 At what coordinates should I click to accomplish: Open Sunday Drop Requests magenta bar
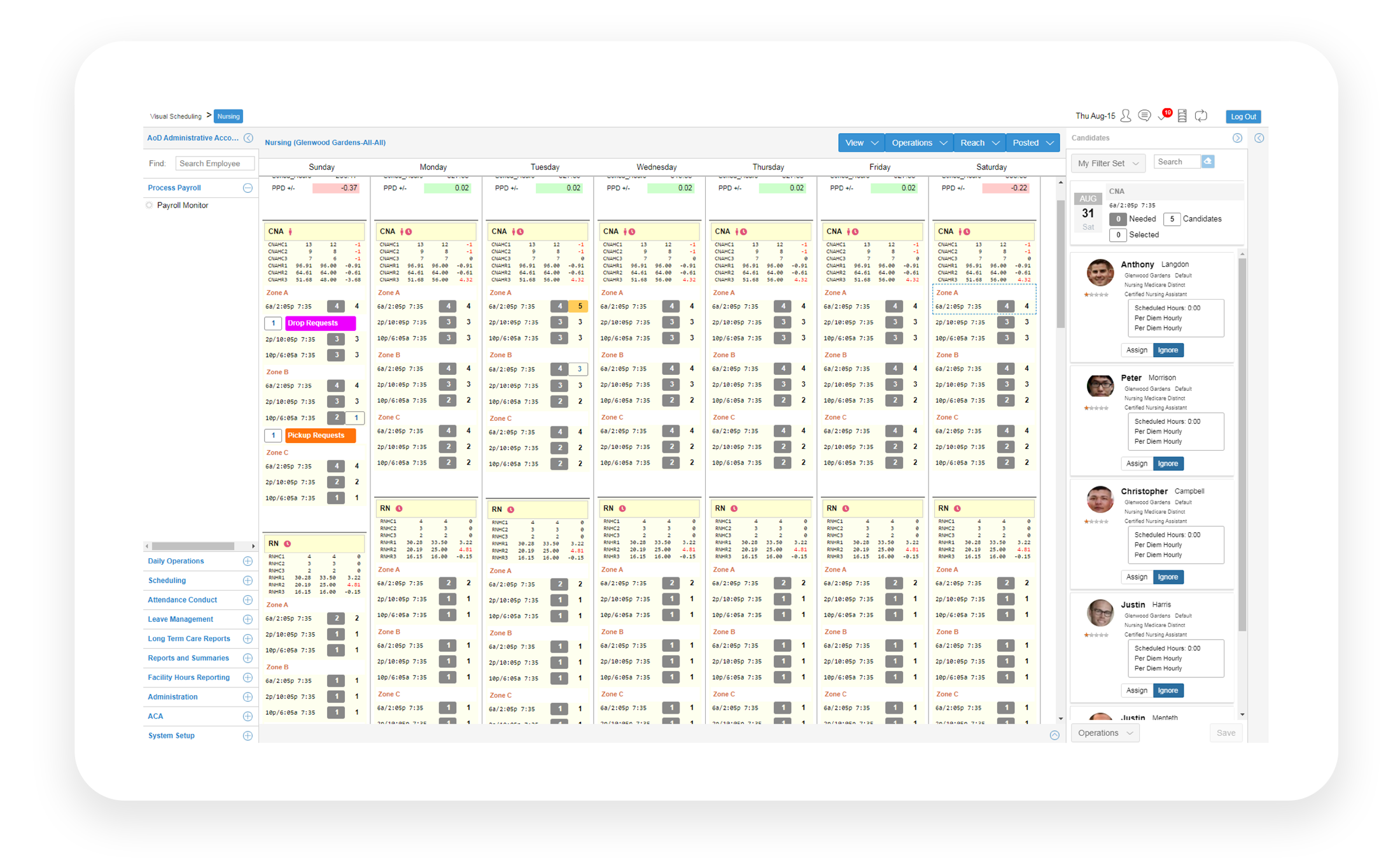click(320, 323)
